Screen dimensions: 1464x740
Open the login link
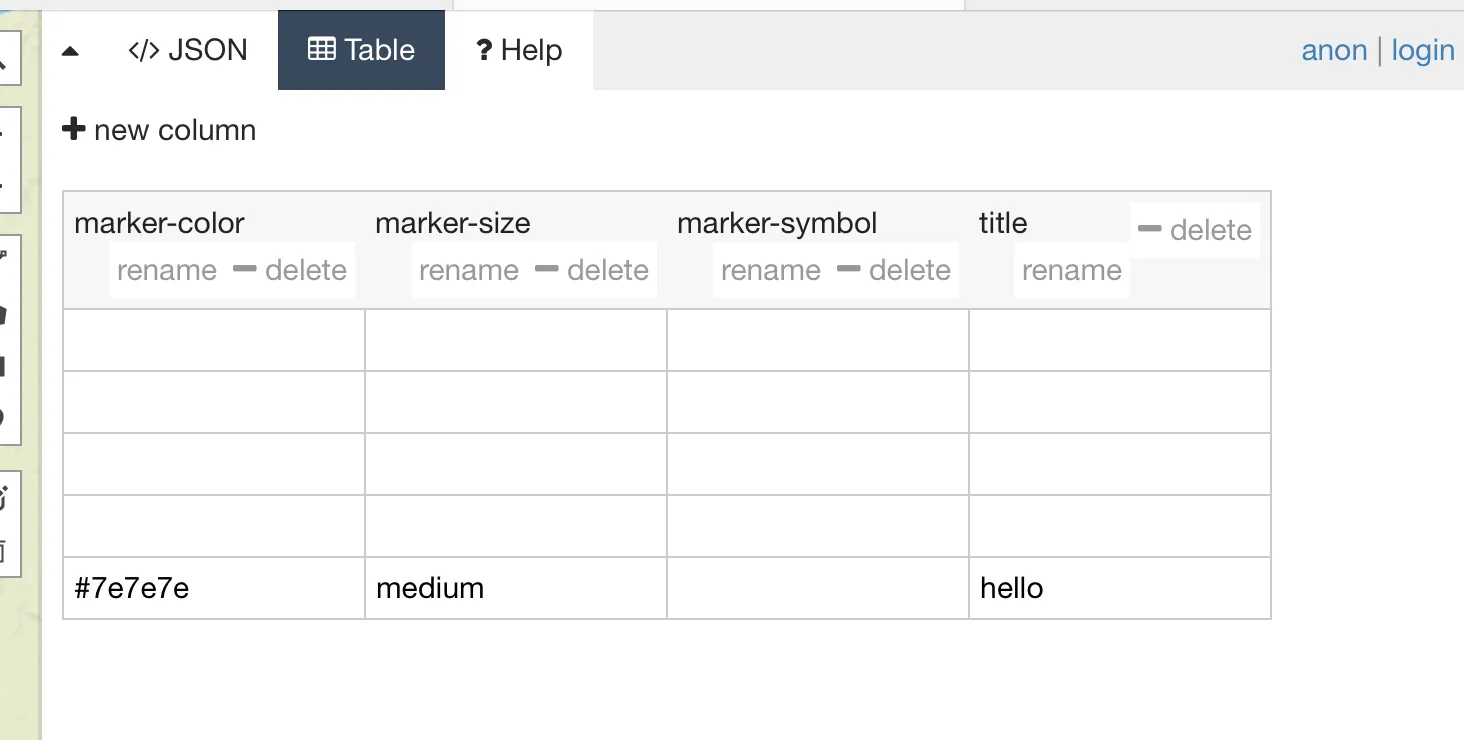[1422, 50]
